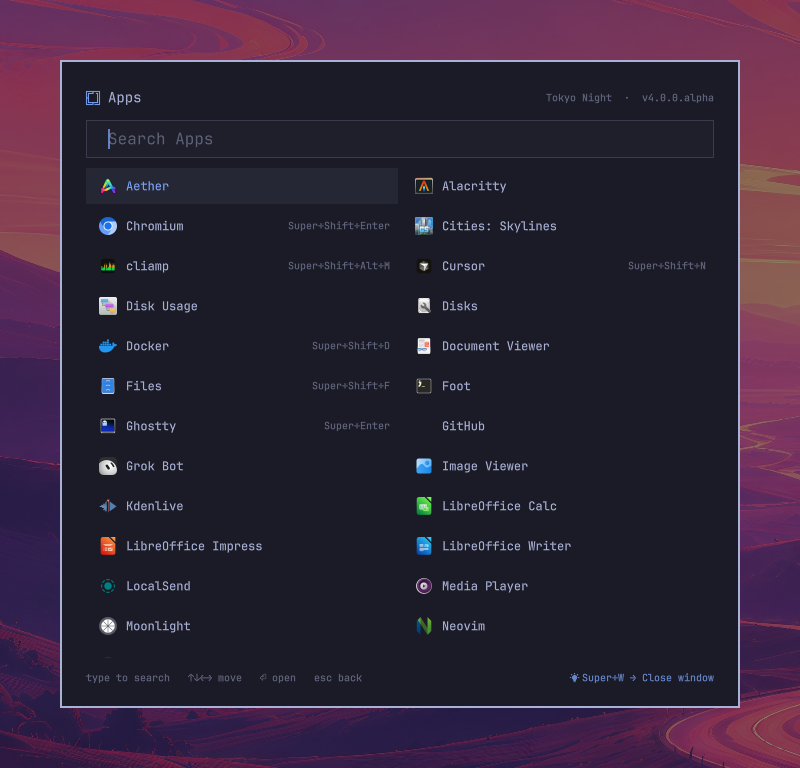Select the Moonlight entry name
The width and height of the screenshot is (800, 768).
click(x=158, y=626)
